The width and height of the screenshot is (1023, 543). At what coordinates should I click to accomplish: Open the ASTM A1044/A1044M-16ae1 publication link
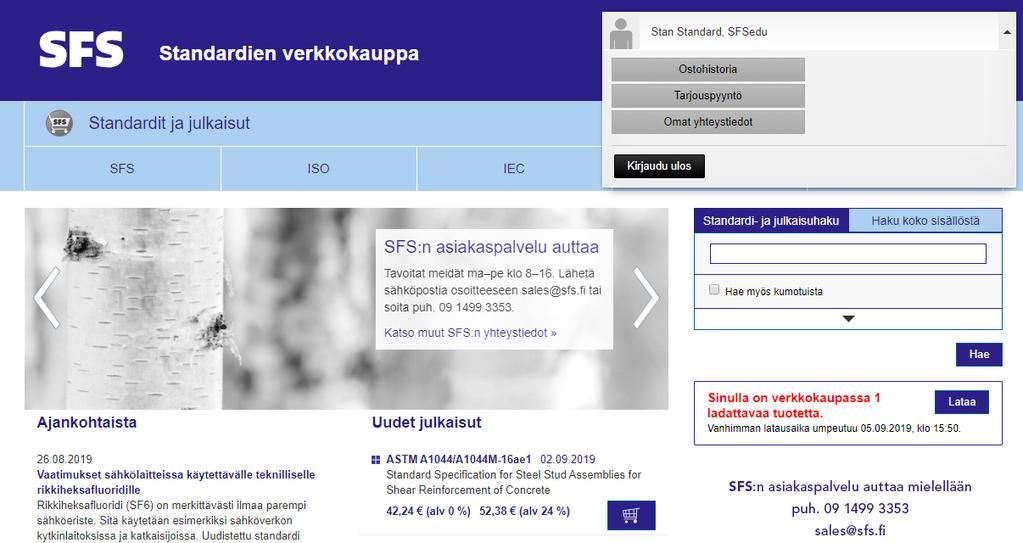coord(459,459)
